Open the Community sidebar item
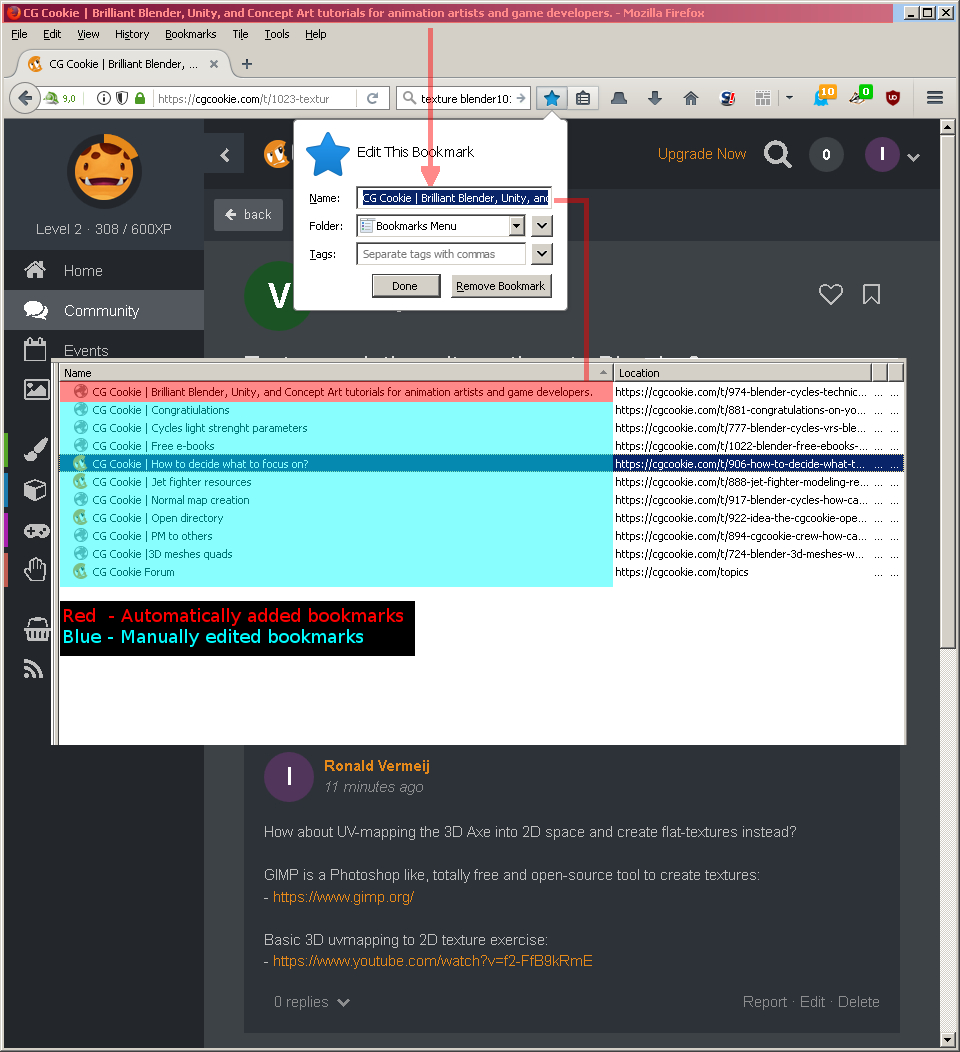 [x=104, y=310]
